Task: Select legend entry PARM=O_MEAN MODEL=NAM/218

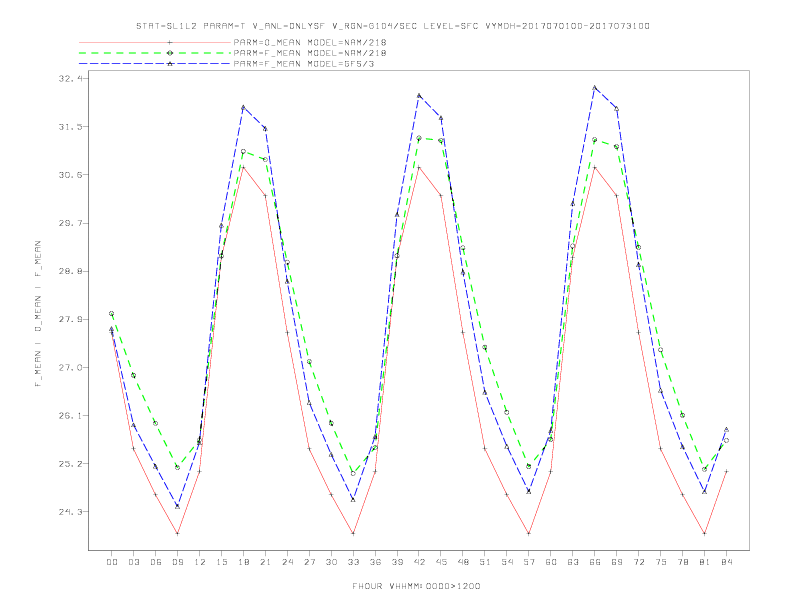Action: pos(310,42)
